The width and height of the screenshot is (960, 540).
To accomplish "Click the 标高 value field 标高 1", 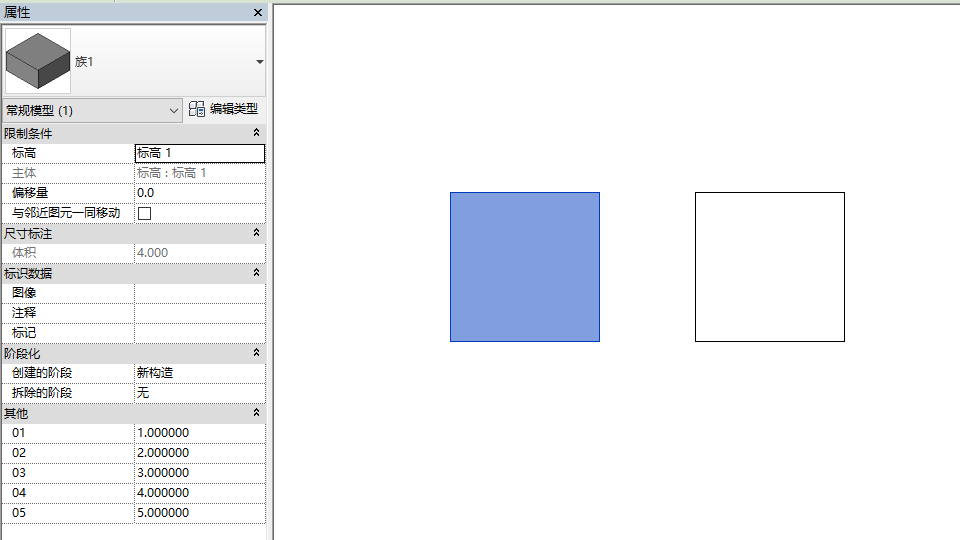I will (200, 153).
